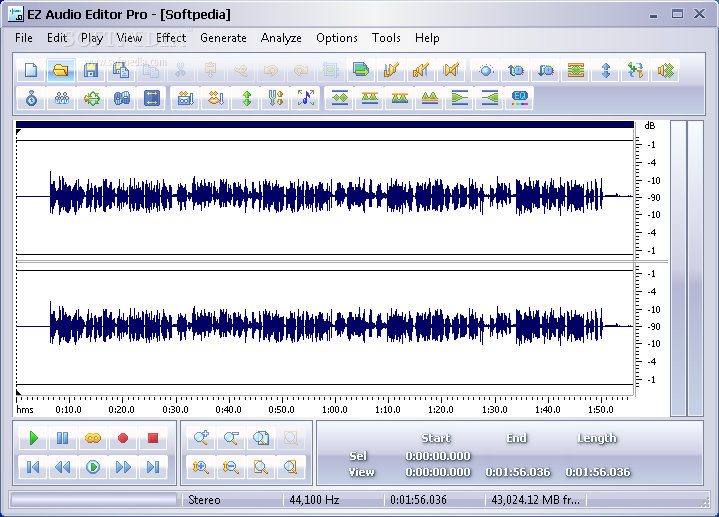The height and width of the screenshot is (517, 719).
Task: Click inside the upper channel waveform
Action: point(325,197)
